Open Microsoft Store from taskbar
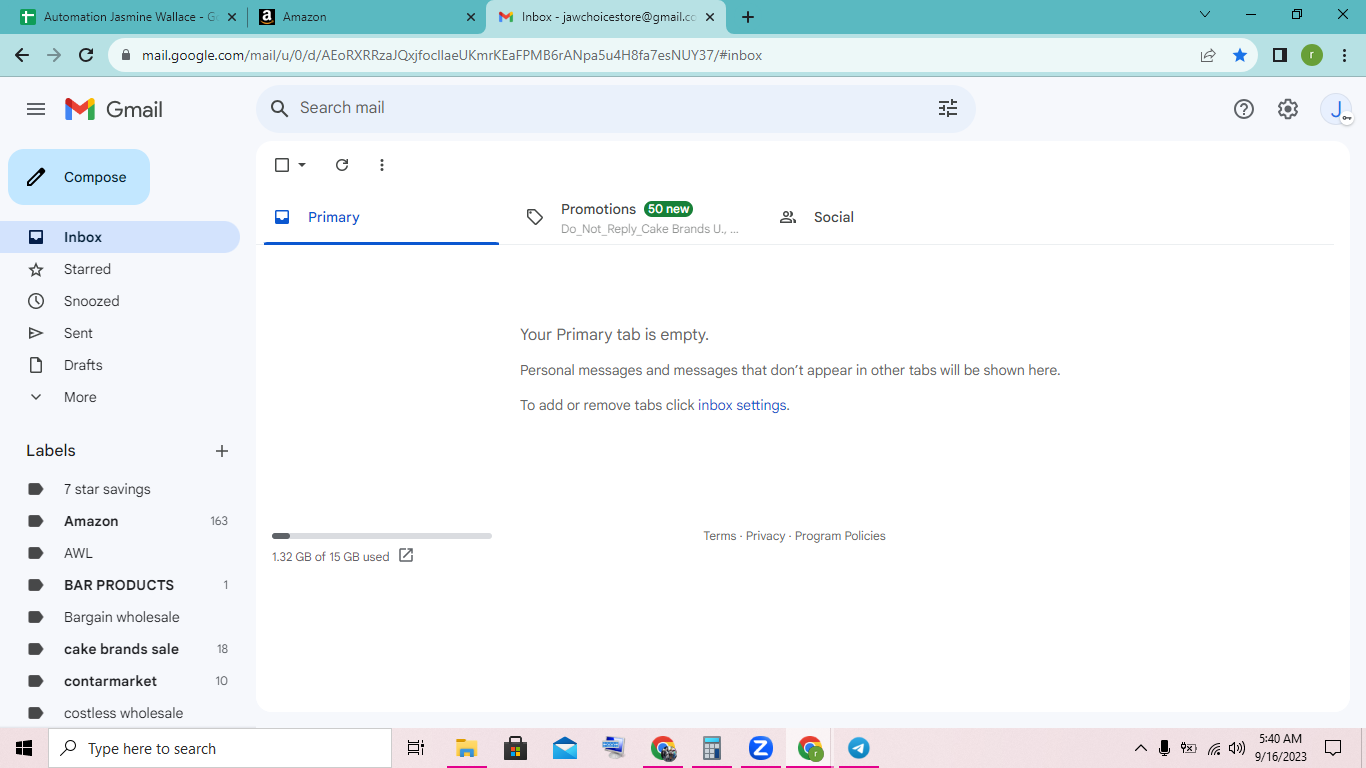This screenshot has height=768, width=1366. [x=515, y=748]
